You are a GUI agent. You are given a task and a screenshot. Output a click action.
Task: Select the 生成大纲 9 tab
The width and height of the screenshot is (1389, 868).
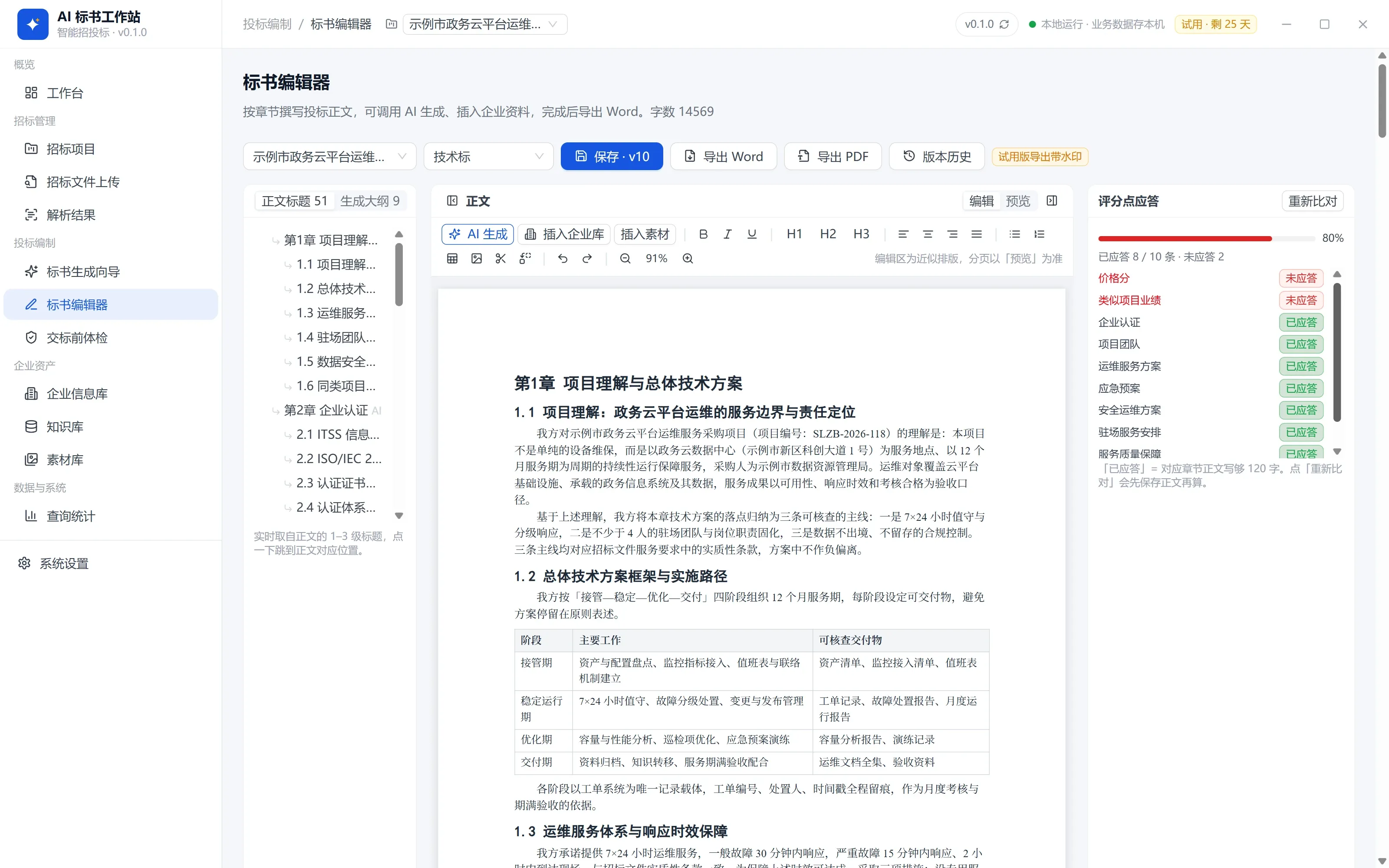point(370,201)
